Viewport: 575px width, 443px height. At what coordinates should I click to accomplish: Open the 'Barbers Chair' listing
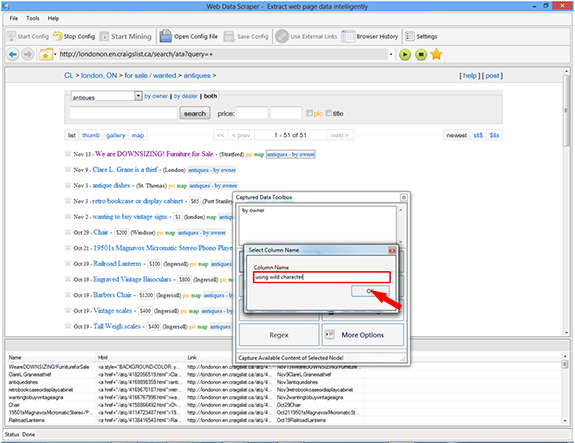112,295
